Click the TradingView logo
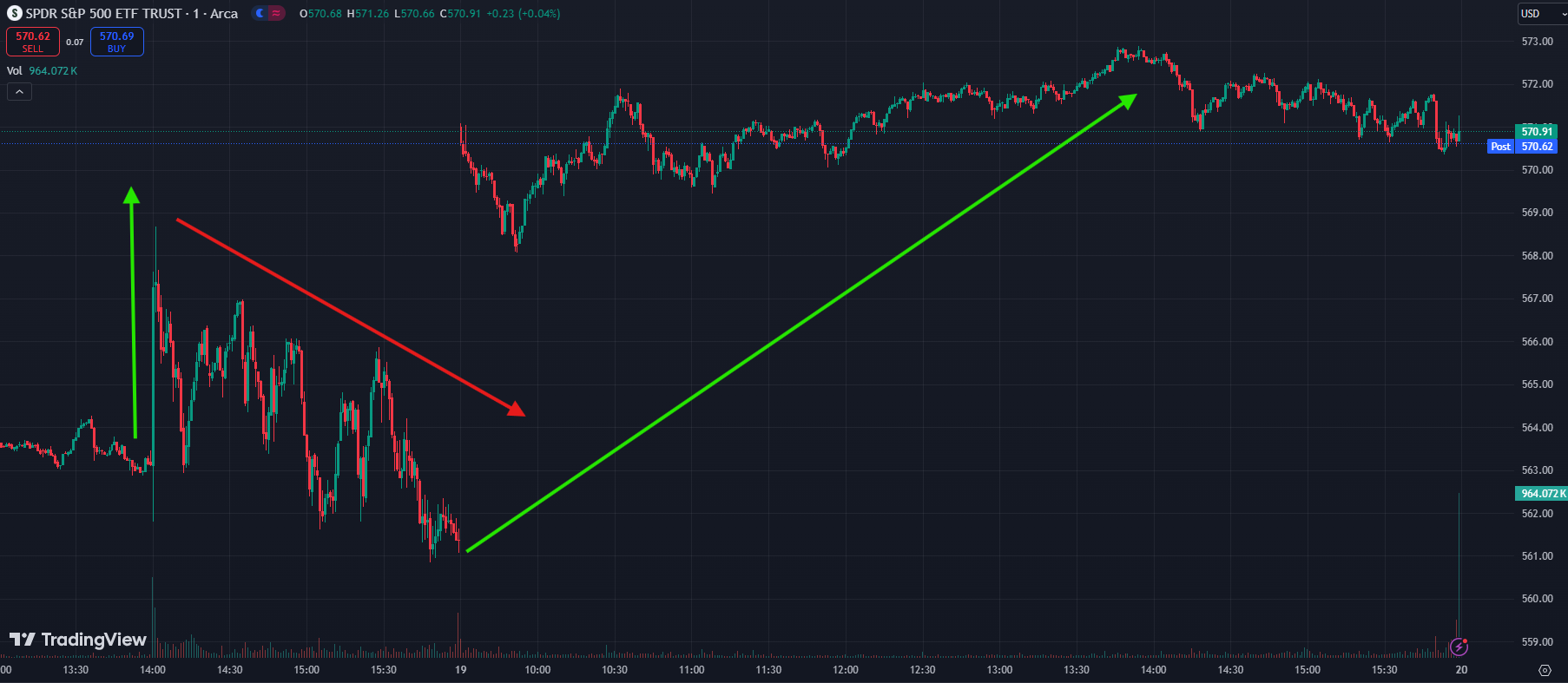Image resolution: width=1568 pixels, height=683 pixels. pyautogui.click(x=78, y=640)
